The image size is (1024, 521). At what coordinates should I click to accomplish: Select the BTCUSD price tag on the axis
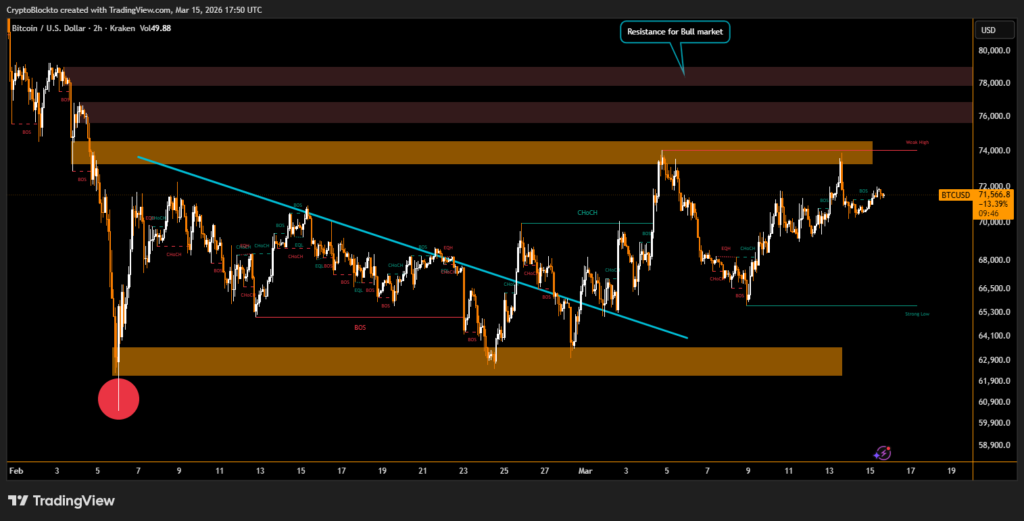(955, 196)
